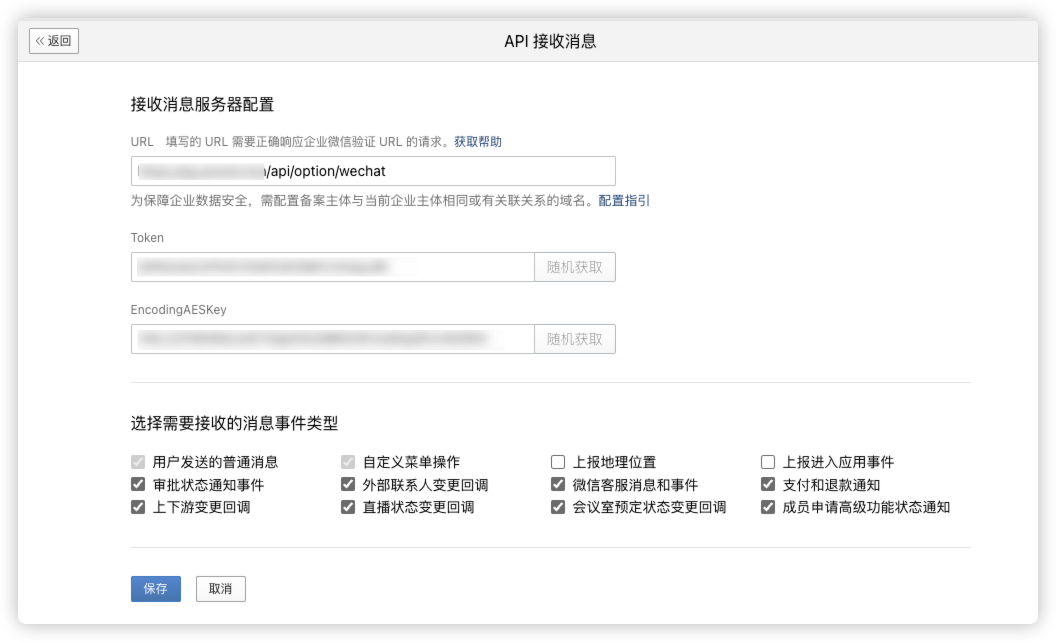Screen dimensions: 1056x642
Task: Click the URL input field
Action: point(372,171)
